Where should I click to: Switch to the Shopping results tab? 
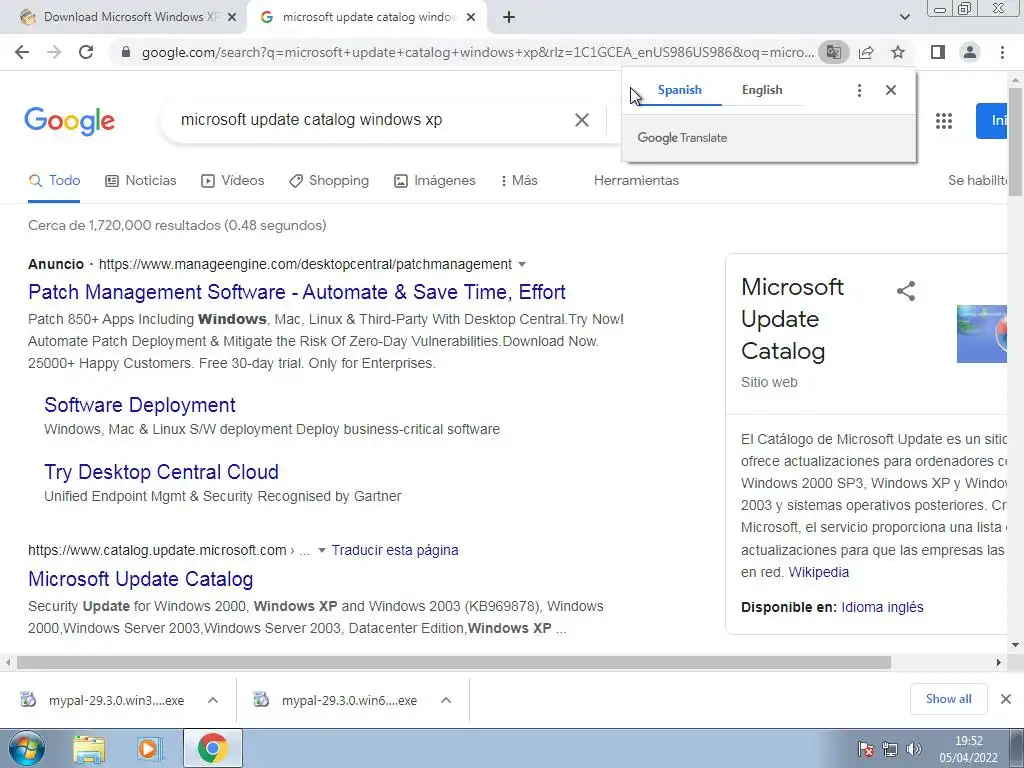click(329, 181)
